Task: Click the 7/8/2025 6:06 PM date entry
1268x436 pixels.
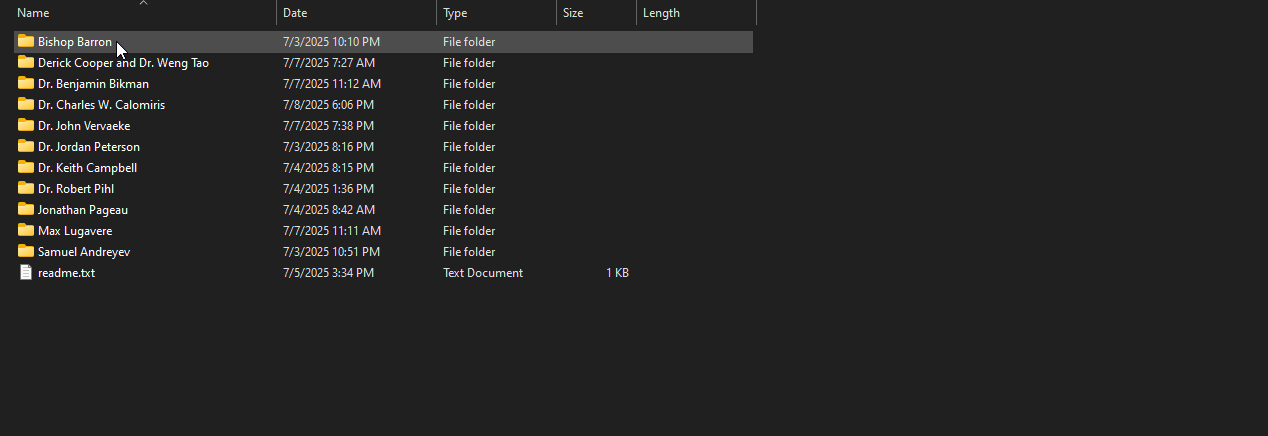Action: pos(328,105)
